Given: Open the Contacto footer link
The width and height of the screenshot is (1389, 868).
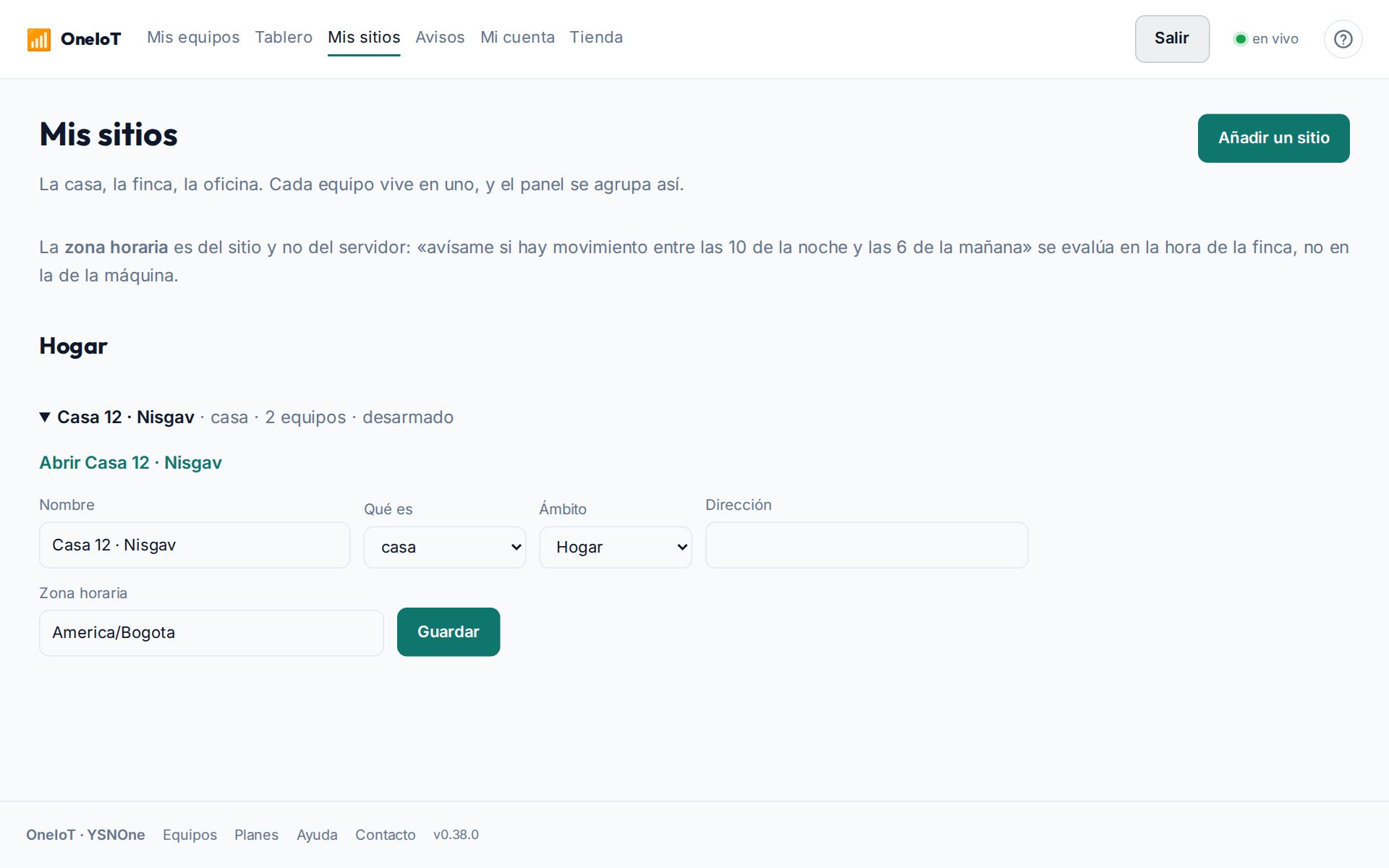Looking at the screenshot, I should click(385, 835).
